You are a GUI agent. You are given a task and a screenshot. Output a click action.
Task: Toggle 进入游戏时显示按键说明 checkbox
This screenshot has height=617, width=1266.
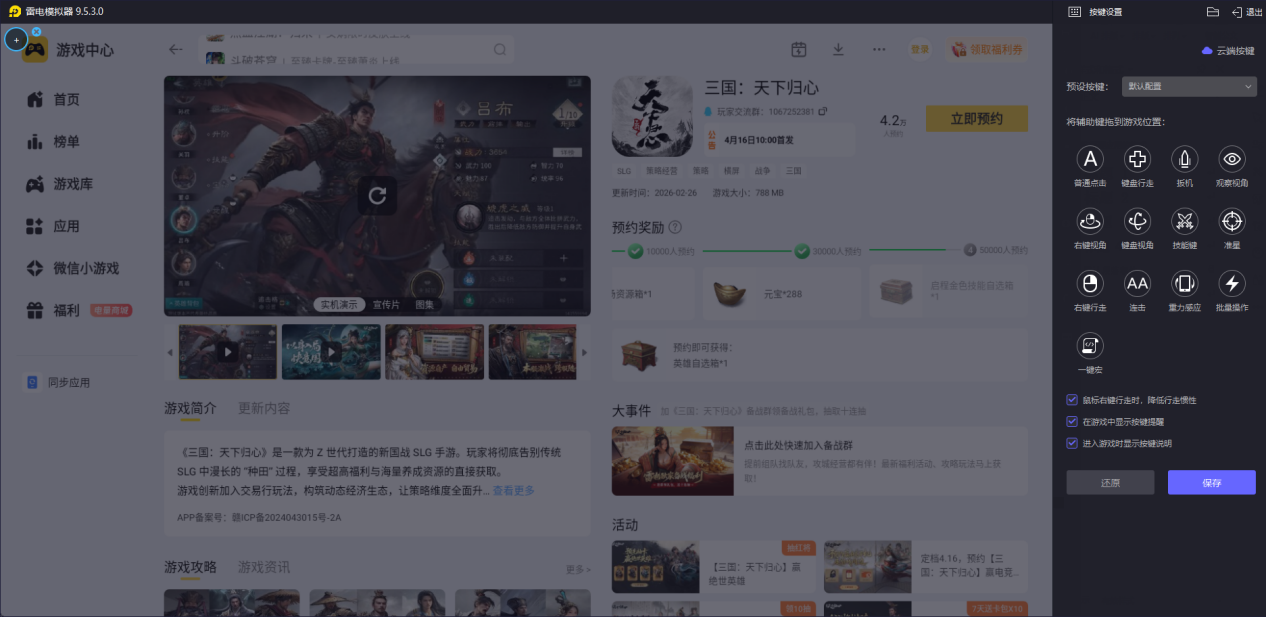(x=1072, y=443)
